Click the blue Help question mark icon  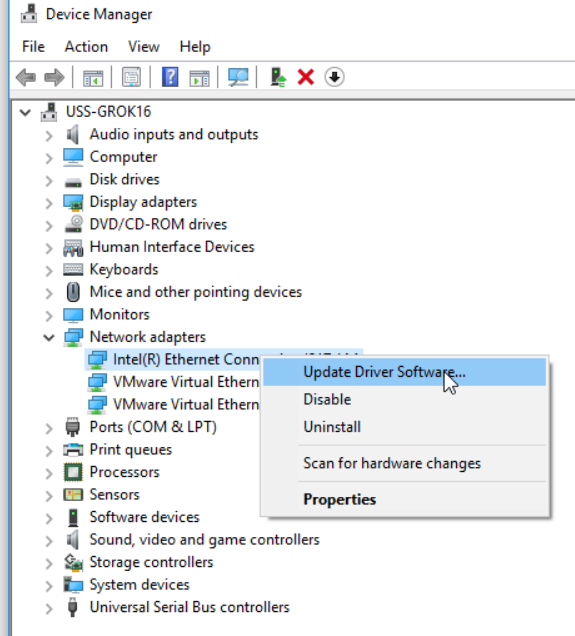tap(170, 77)
